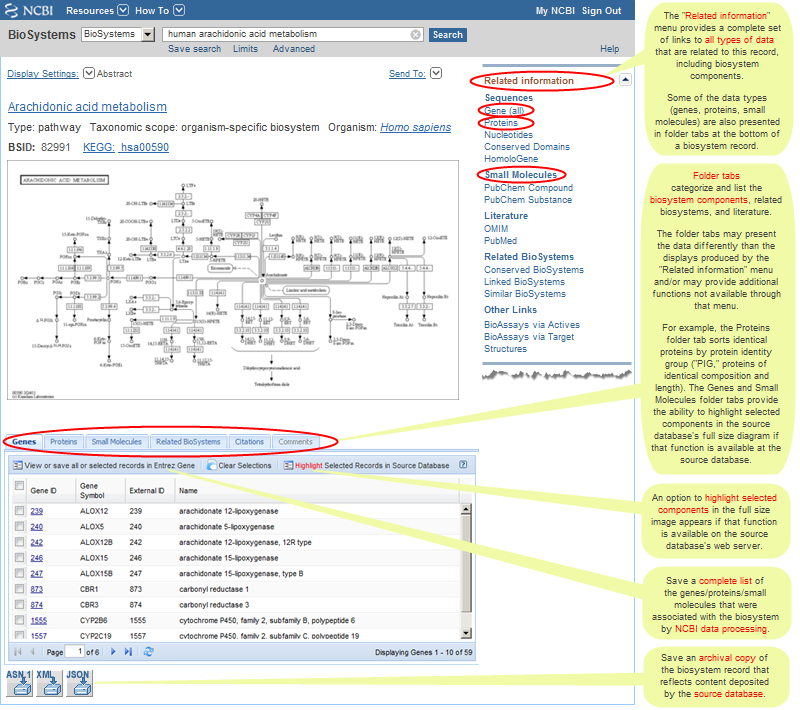Open the Limits link
This screenshot has width=800, height=710.
pos(245,49)
